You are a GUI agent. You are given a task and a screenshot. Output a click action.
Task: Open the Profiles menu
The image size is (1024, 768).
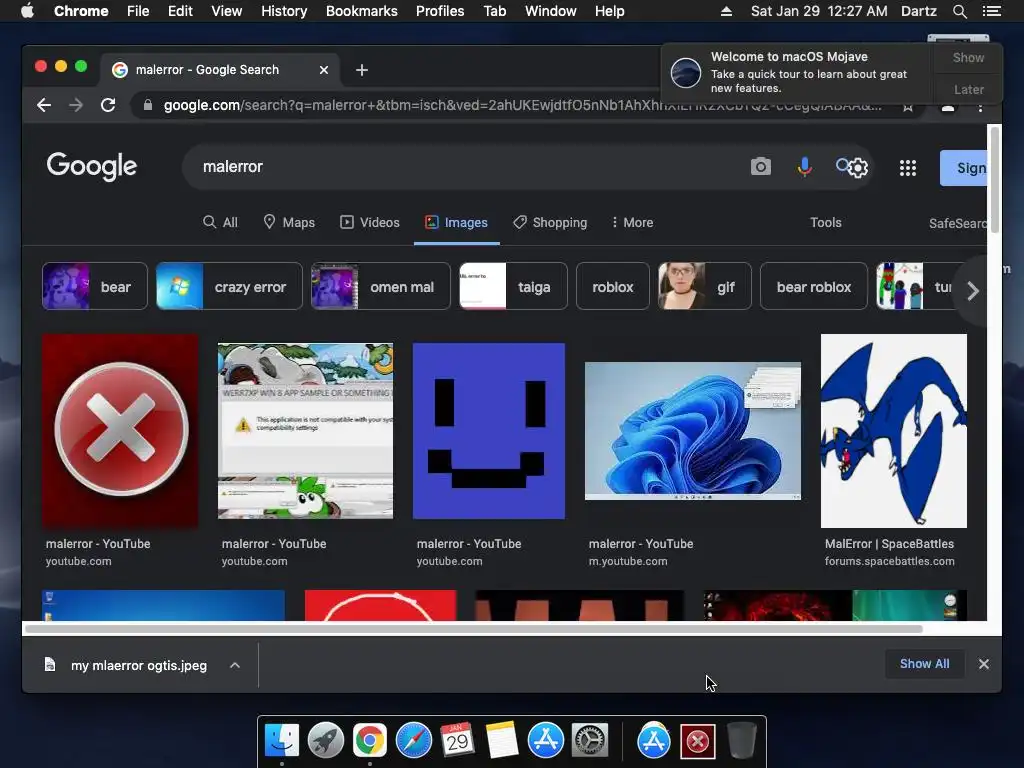click(x=440, y=11)
